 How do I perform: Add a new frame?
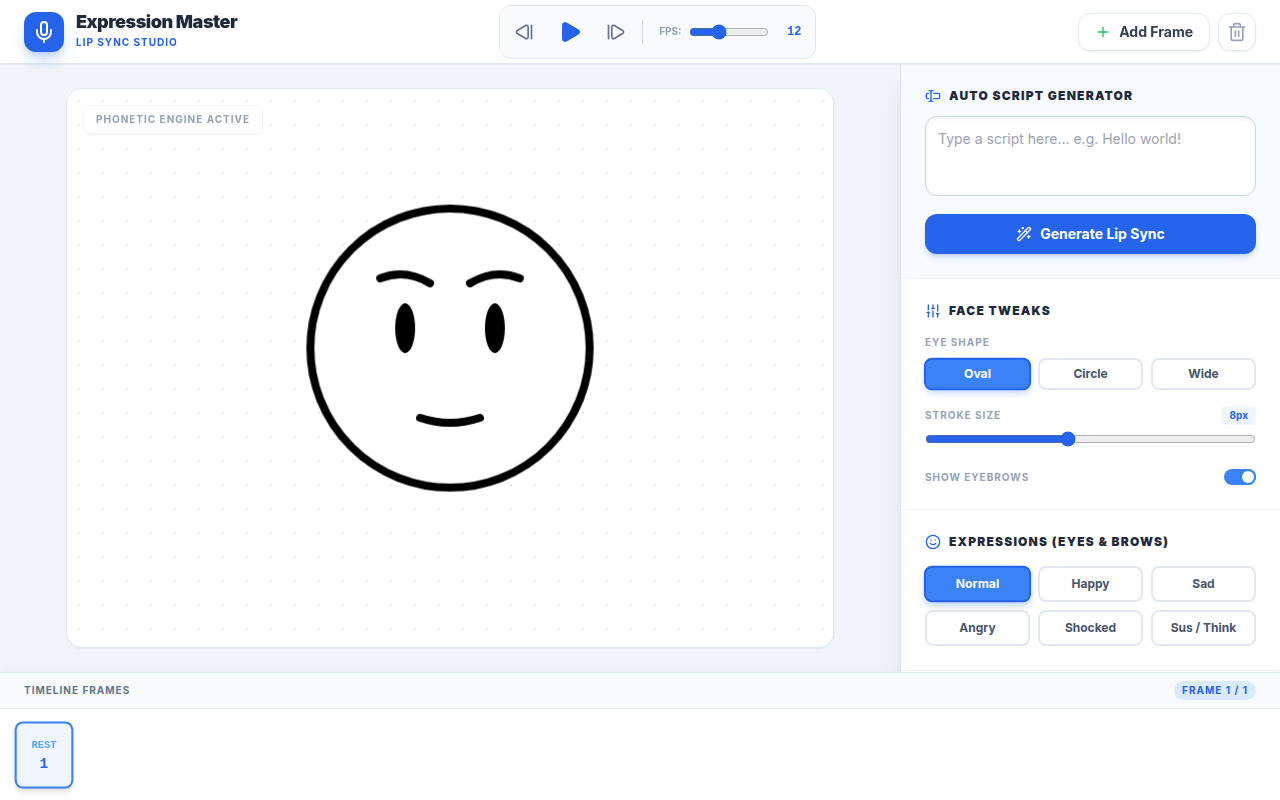tap(1144, 32)
